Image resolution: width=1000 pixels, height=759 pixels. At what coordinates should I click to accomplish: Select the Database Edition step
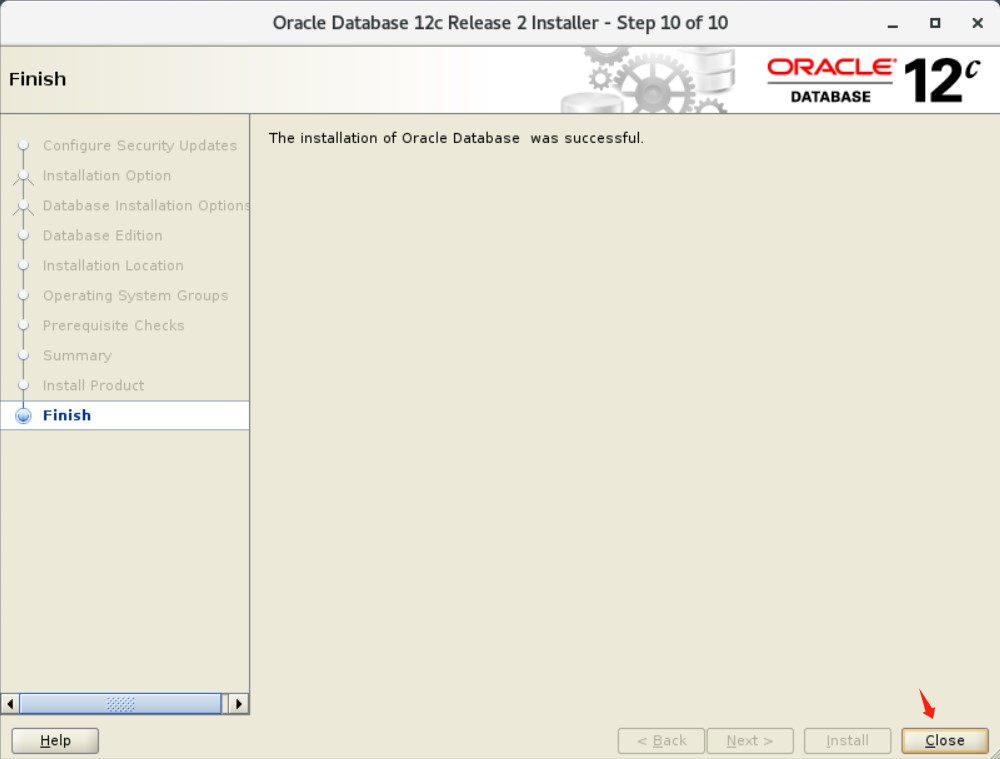tap(102, 235)
